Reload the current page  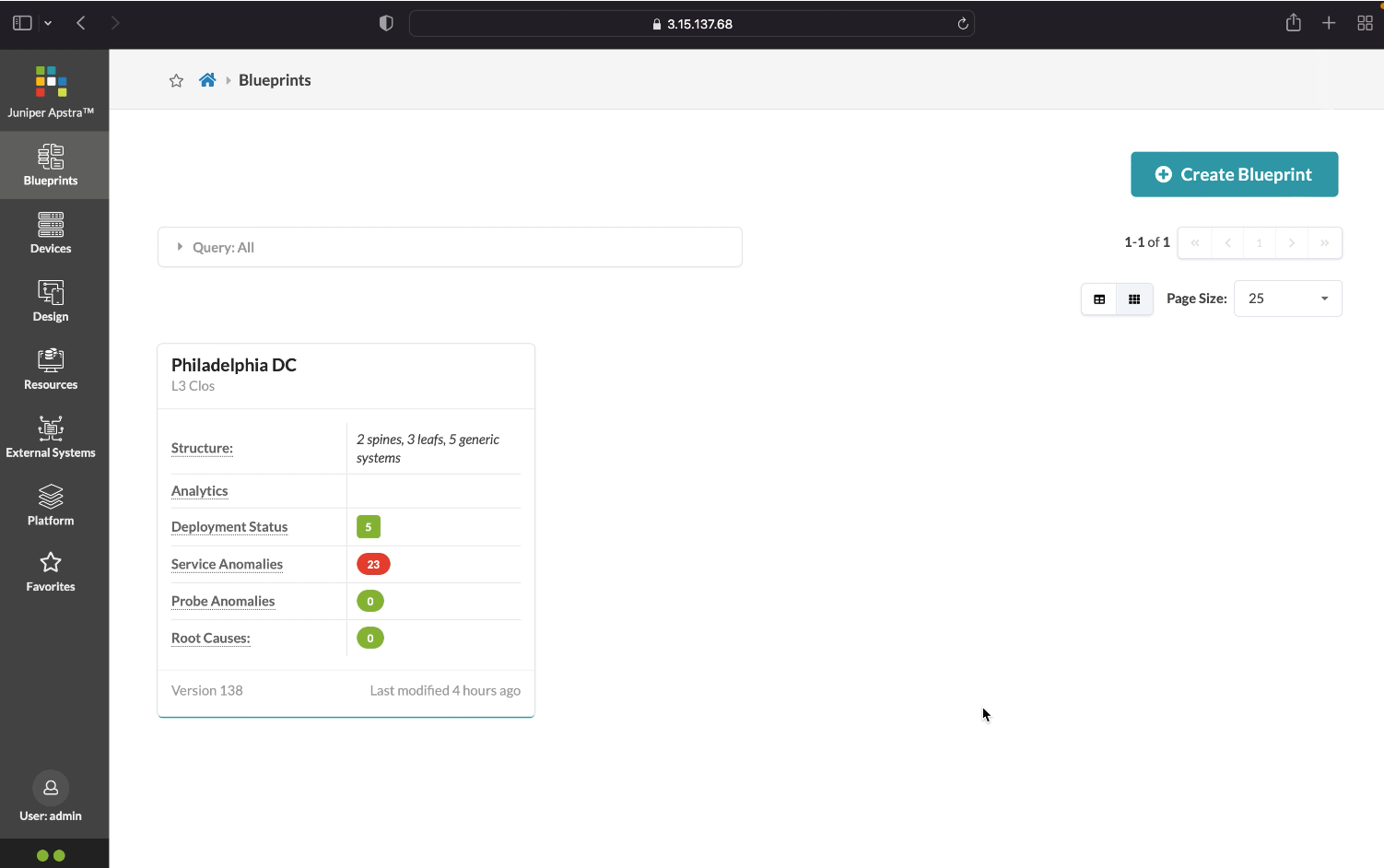(x=963, y=24)
